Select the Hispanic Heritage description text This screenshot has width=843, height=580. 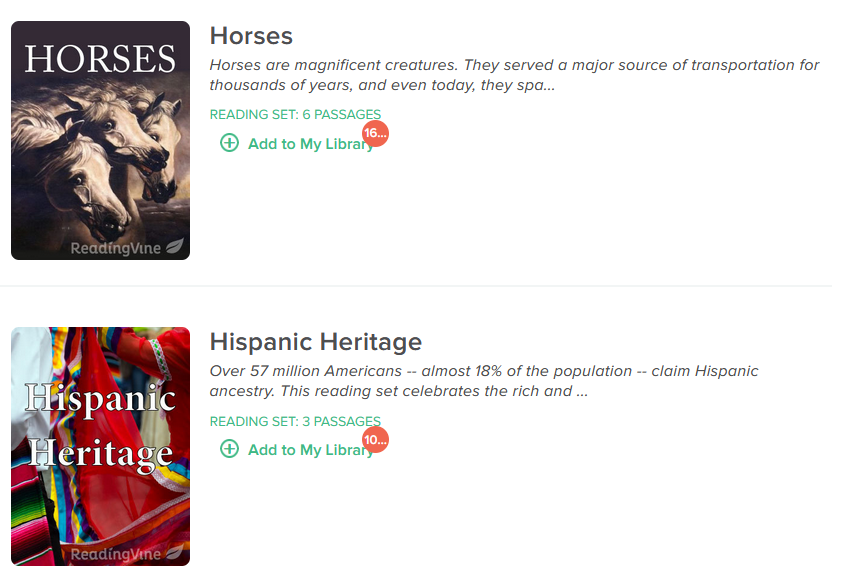pyautogui.click(x=484, y=381)
